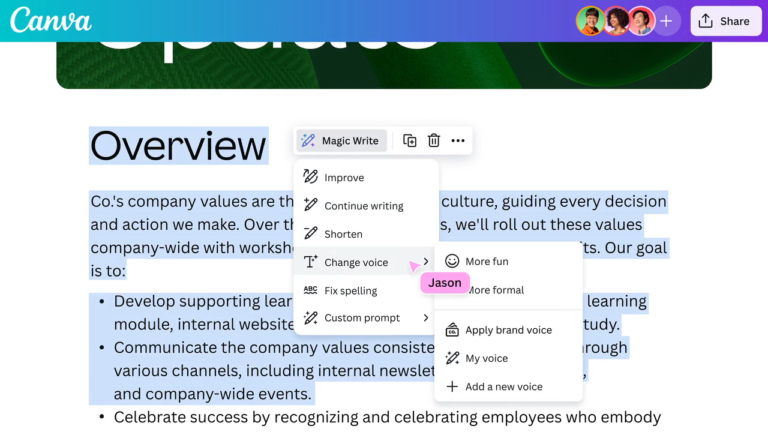The width and height of the screenshot is (768, 432).
Task: Click the trash delete icon
Action: [x=433, y=141]
